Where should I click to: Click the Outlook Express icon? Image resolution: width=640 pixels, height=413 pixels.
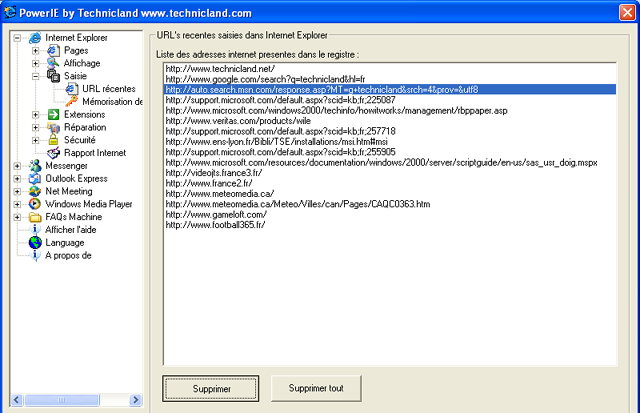[35, 178]
